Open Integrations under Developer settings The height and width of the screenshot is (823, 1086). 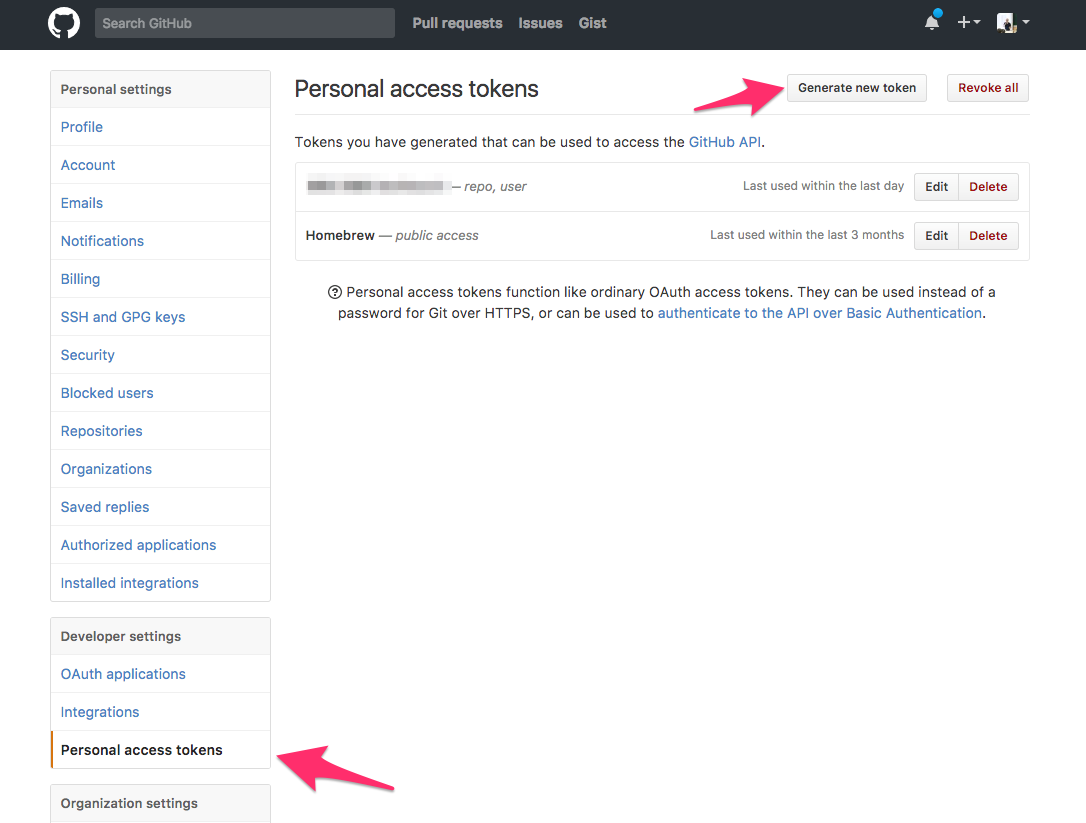(x=161, y=712)
